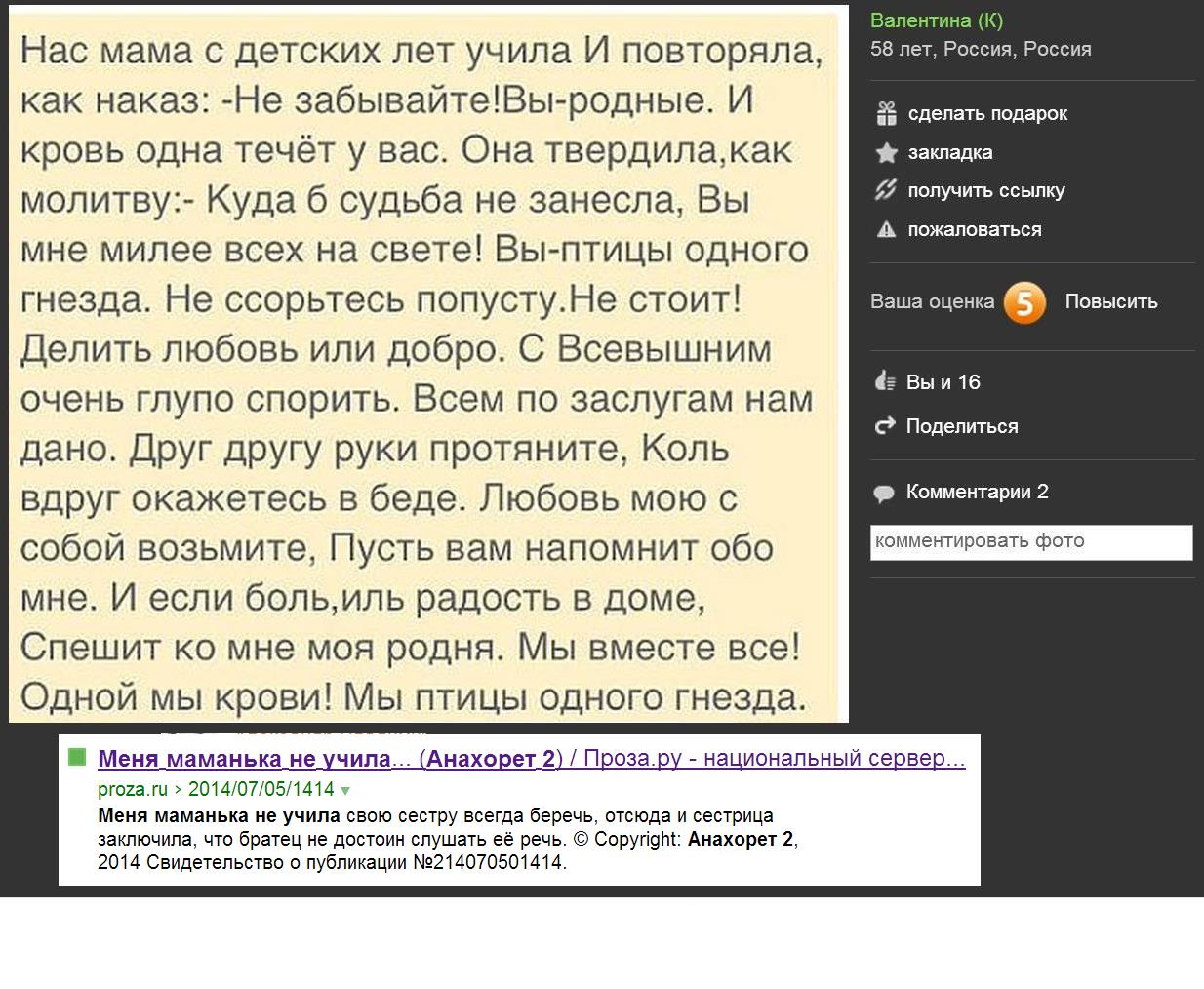Click the star bookmark icon

(x=886, y=153)
